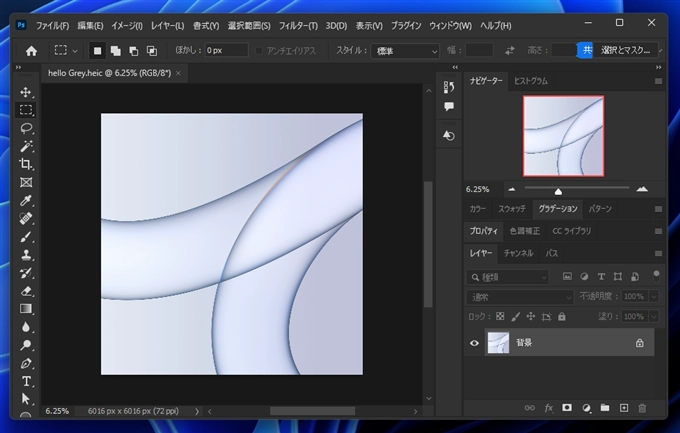Screen dimensions: 680x433
Task: Set New selection mode
Action: click(98, 51)
